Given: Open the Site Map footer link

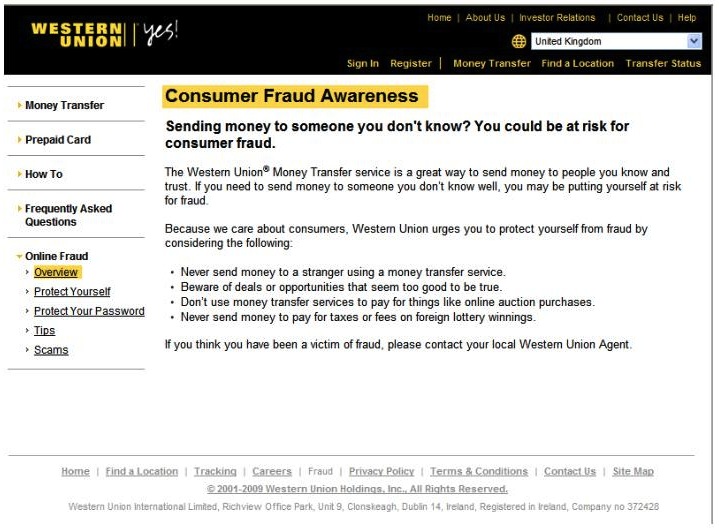Looking at the screenshot, I should pos(633,471).
